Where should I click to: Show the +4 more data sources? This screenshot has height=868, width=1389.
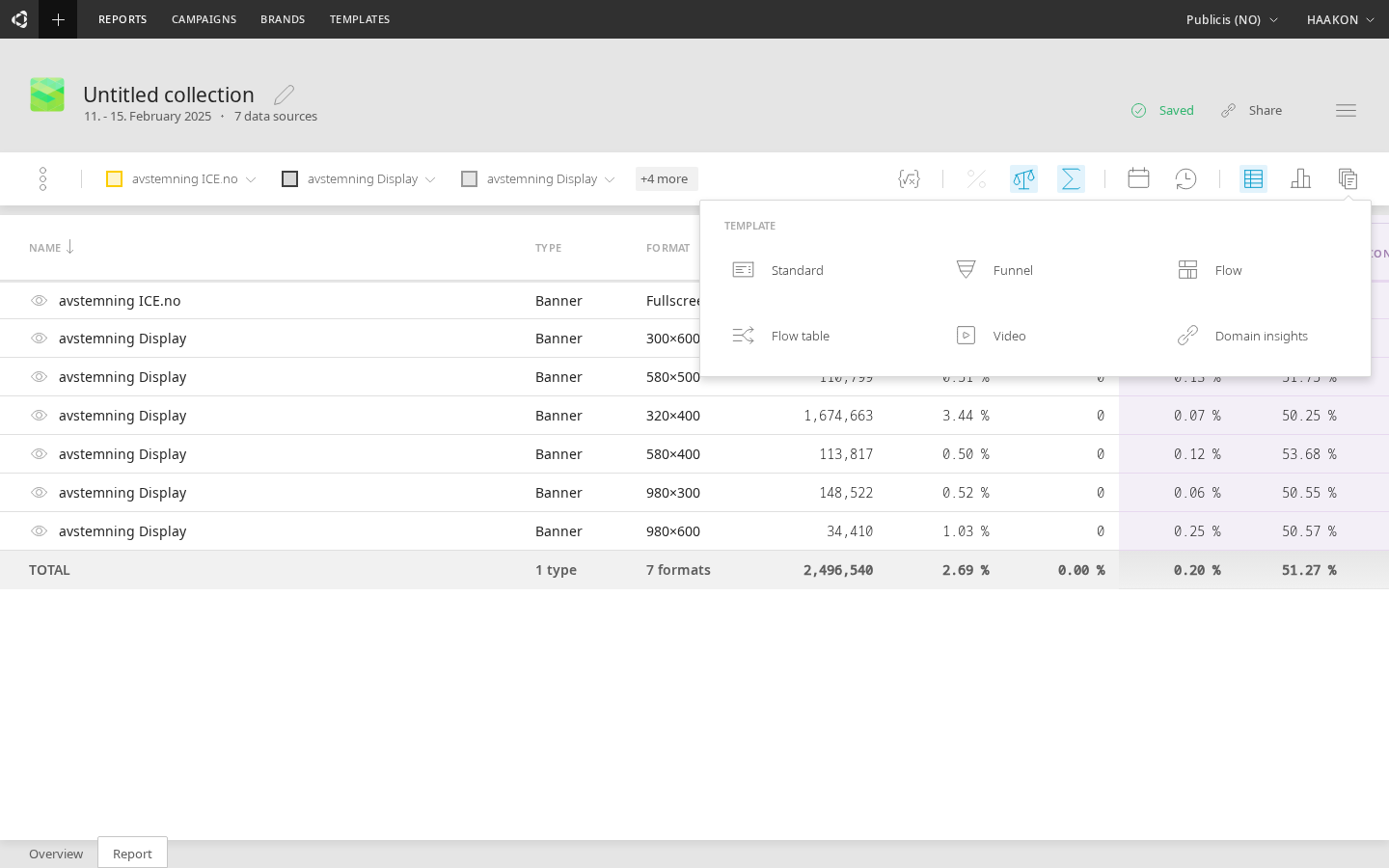click(x=665, y=178)
